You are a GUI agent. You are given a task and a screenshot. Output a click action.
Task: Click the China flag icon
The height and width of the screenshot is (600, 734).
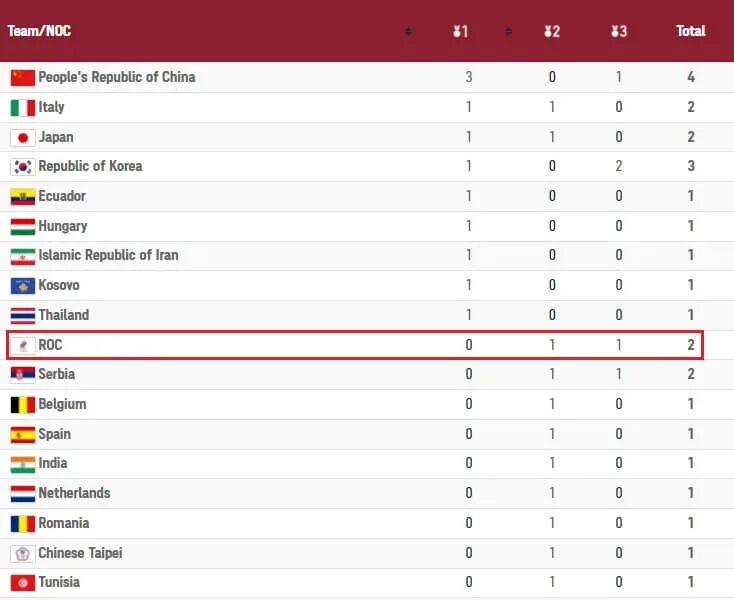click(22, 77)
